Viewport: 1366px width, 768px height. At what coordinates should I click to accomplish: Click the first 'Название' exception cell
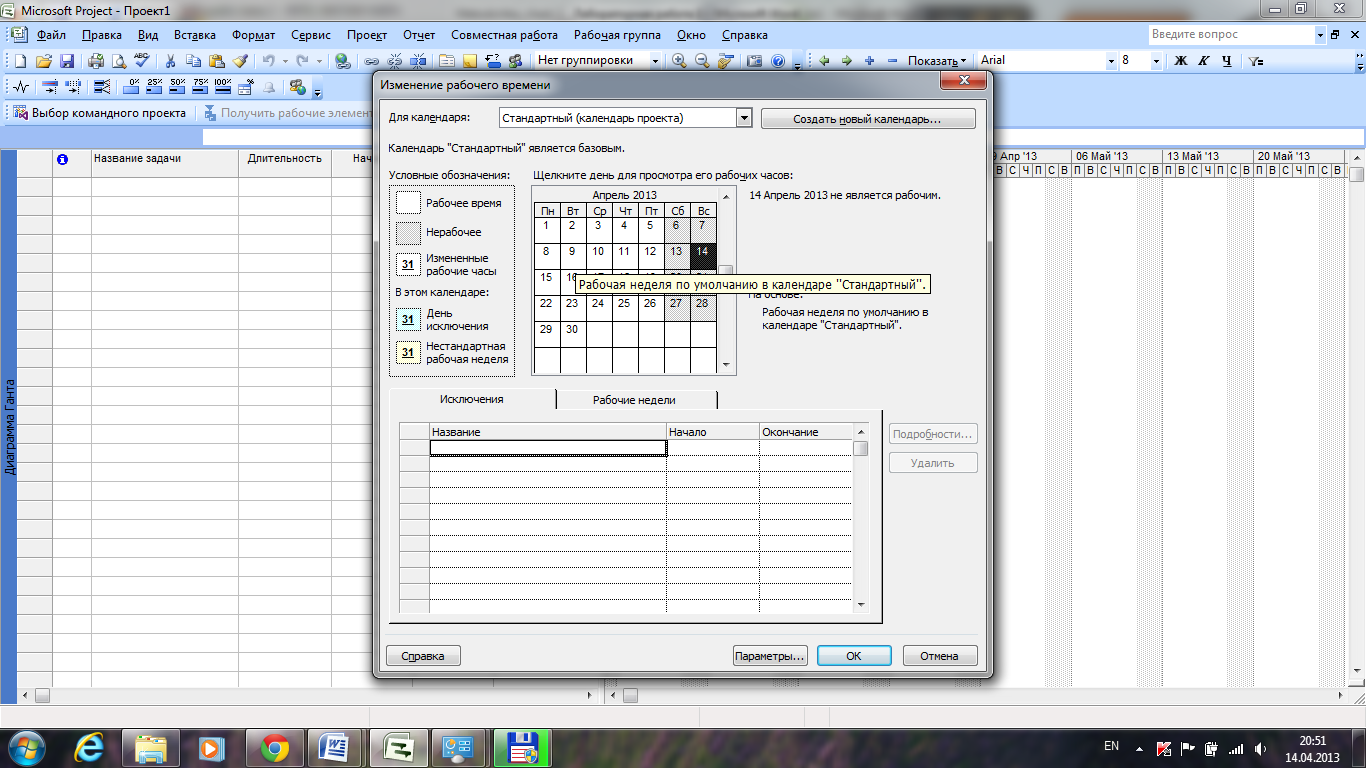[x=548, y=449]
